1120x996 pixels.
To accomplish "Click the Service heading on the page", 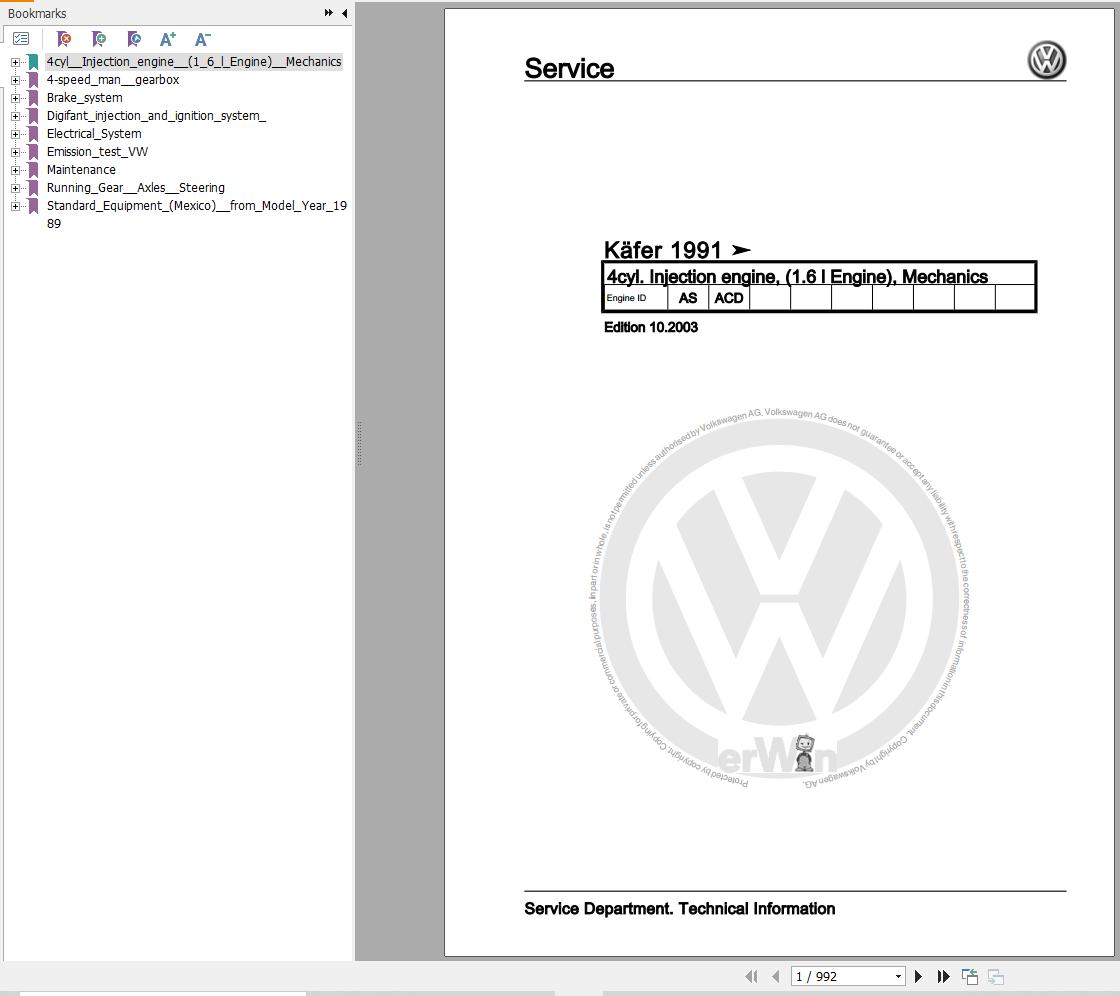I will (x=569, y=68).
